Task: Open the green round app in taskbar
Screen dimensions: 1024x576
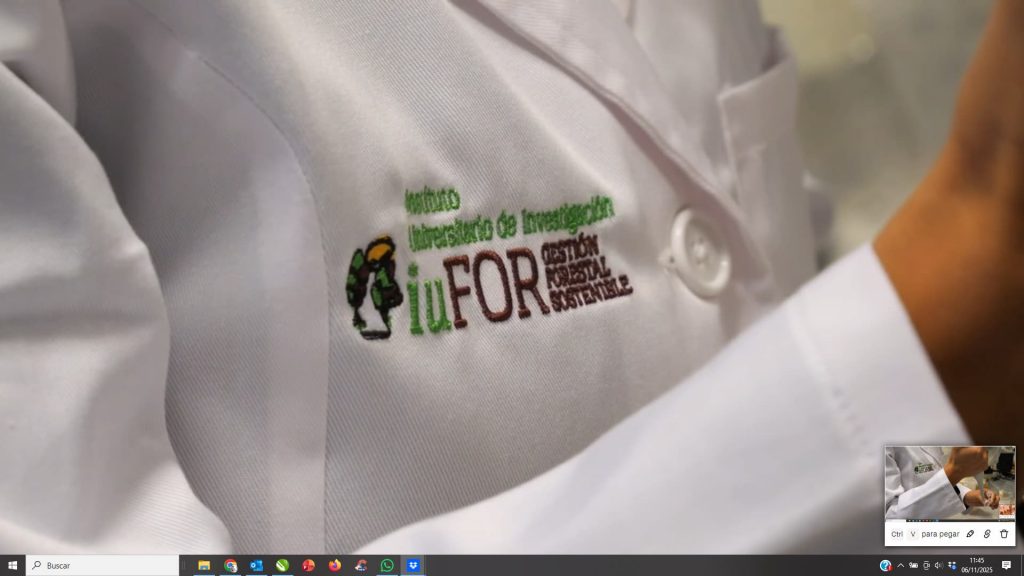Action: [283, 566]
